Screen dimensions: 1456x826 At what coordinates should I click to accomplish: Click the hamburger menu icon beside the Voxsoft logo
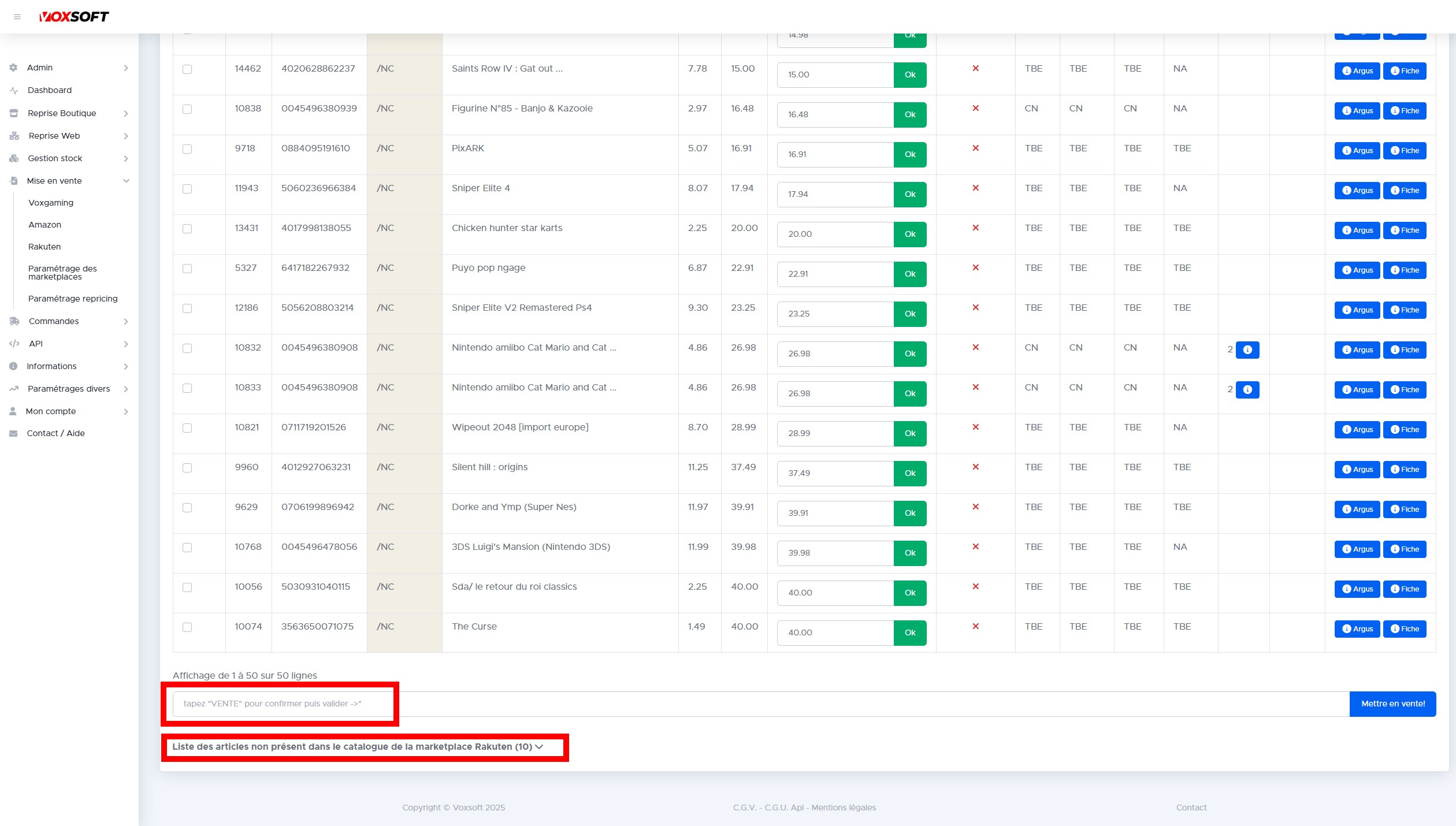click(x=17, y=17)
